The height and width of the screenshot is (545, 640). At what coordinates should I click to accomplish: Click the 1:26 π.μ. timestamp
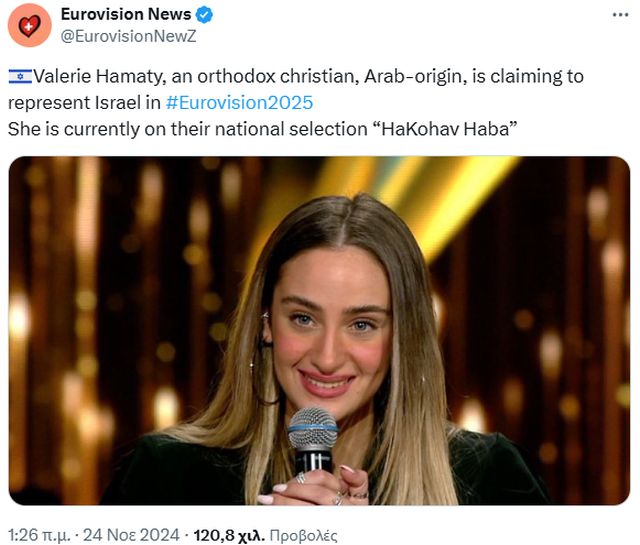(x=39, y=535)
